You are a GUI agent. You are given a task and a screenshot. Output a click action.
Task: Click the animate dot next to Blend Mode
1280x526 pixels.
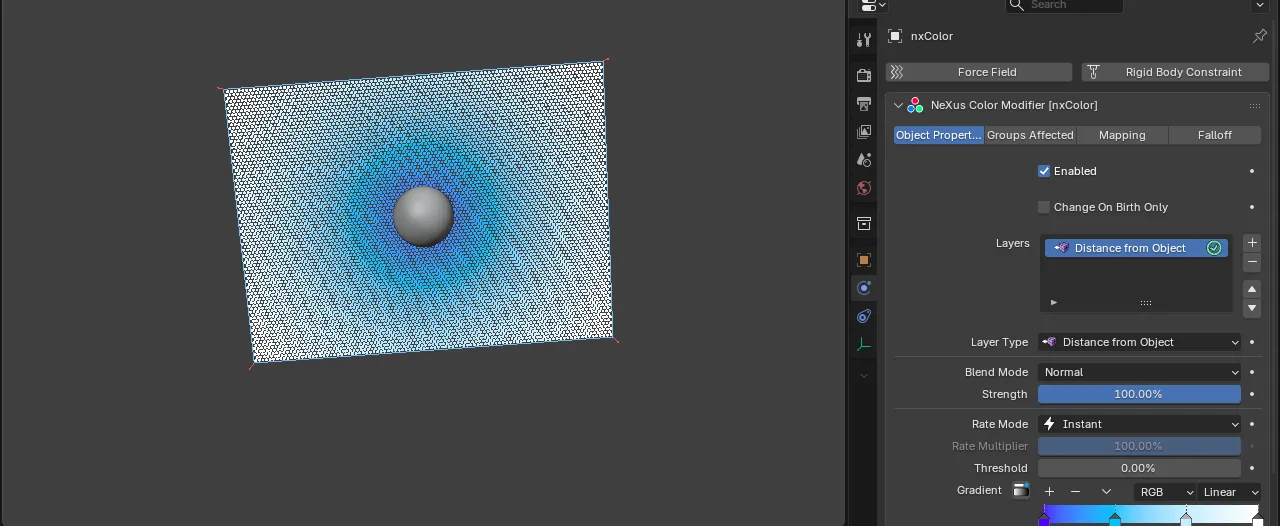point(1252,372)
